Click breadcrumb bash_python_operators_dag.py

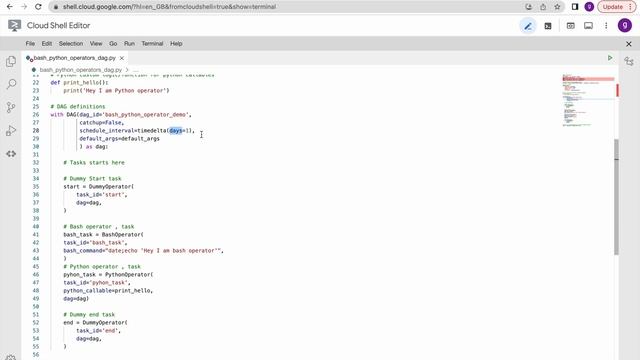(x=81, y=70)
